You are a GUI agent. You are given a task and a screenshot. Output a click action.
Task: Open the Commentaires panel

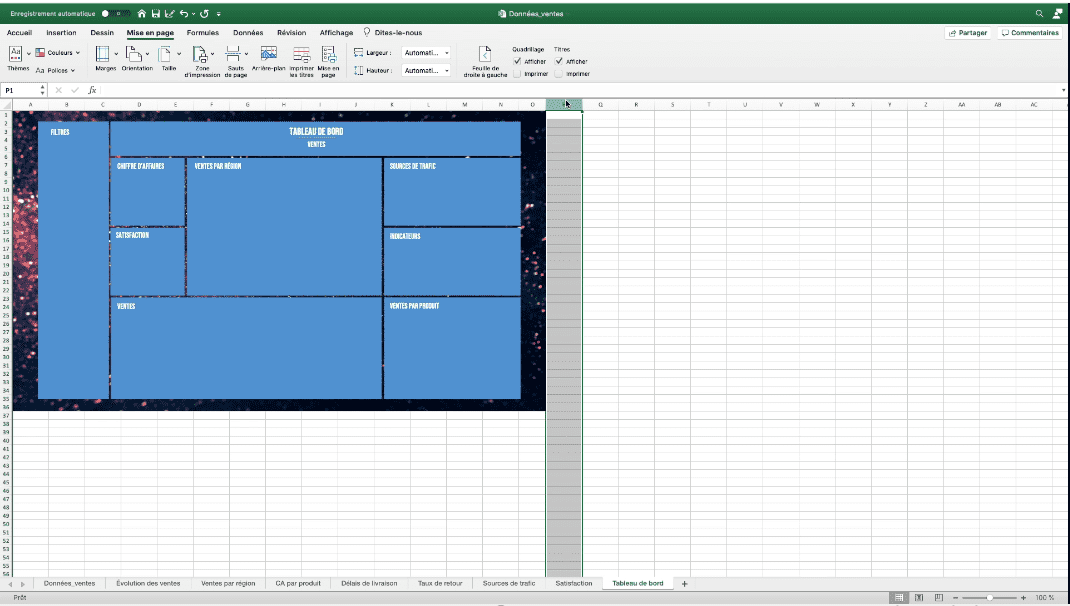point(1030,32)
